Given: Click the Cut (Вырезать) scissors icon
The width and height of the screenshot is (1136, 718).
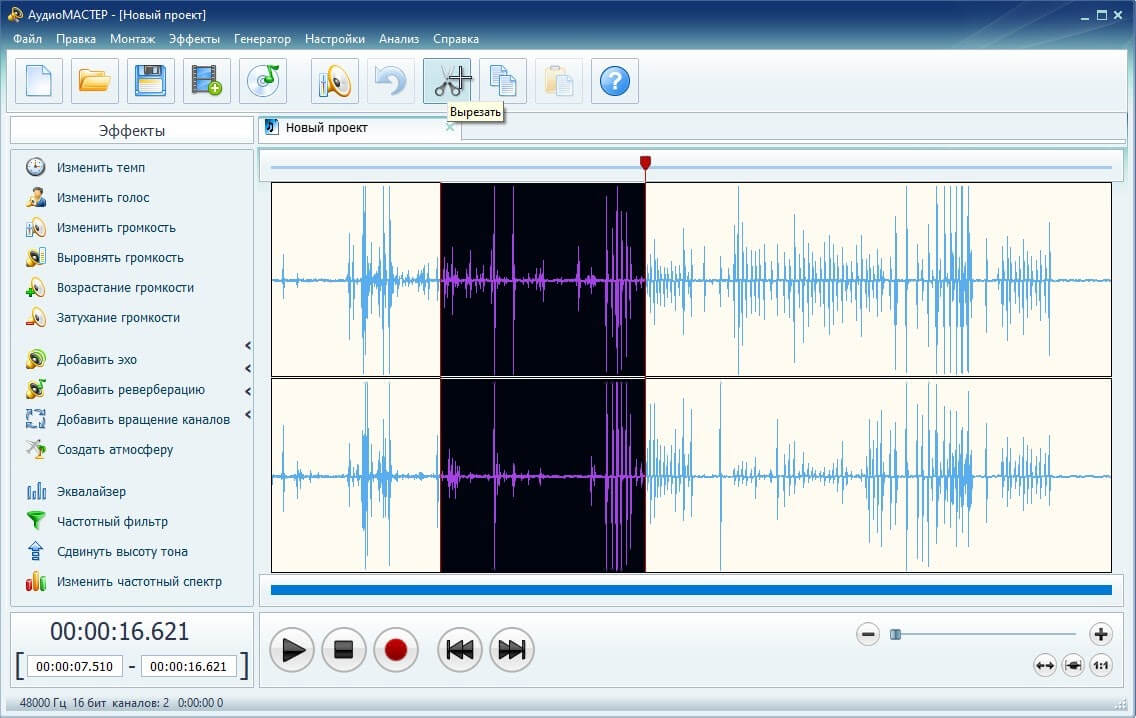Looking at the screenshot, I should (447, 81).
